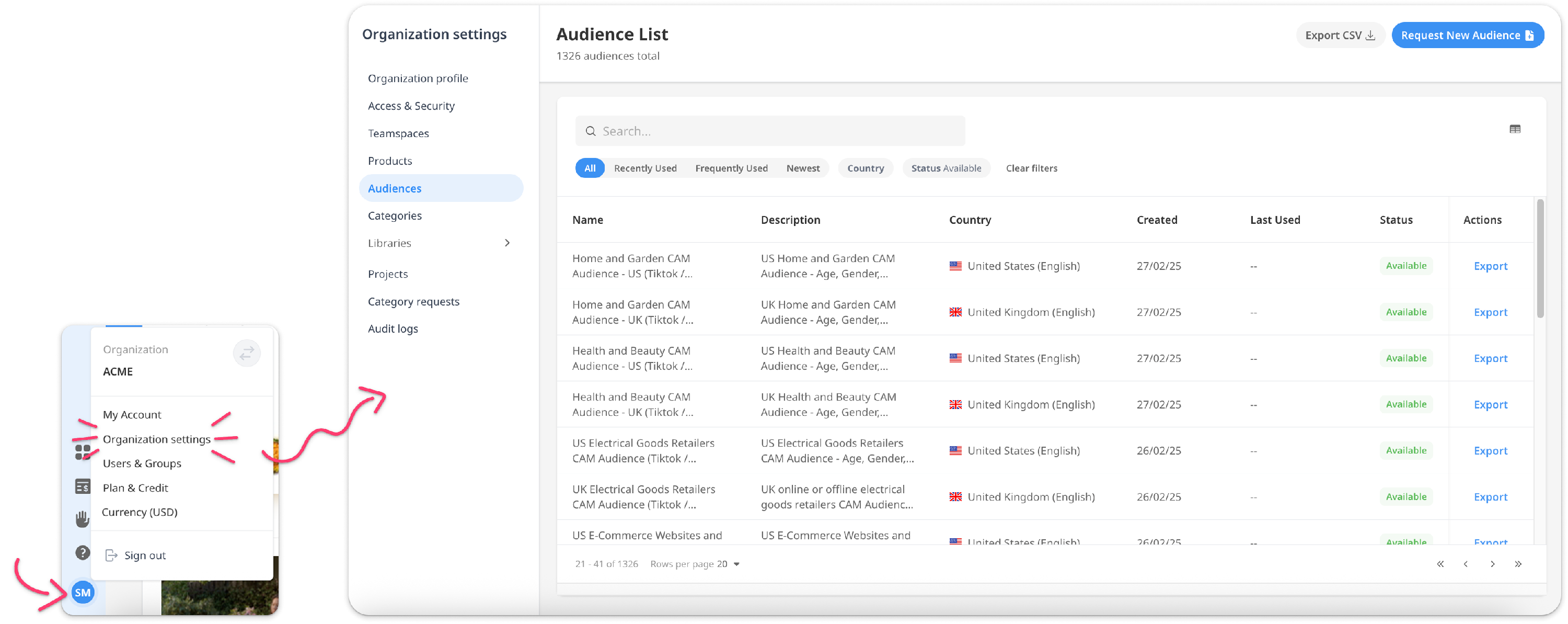Sort by the Created column header

pos(1157,219)
